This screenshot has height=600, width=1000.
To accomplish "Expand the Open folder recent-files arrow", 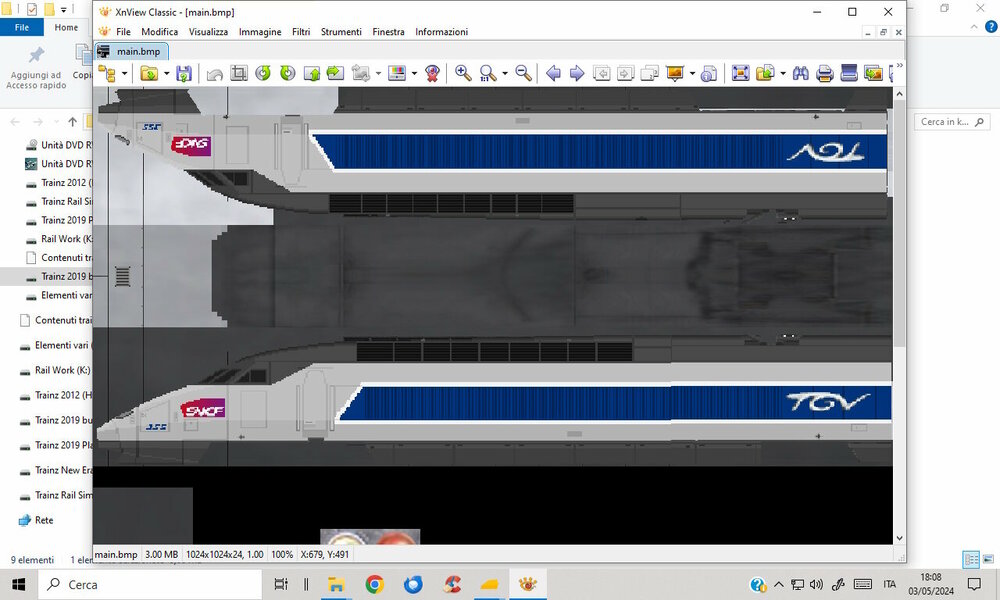I will pyautogui.click(x=166, y=73).
